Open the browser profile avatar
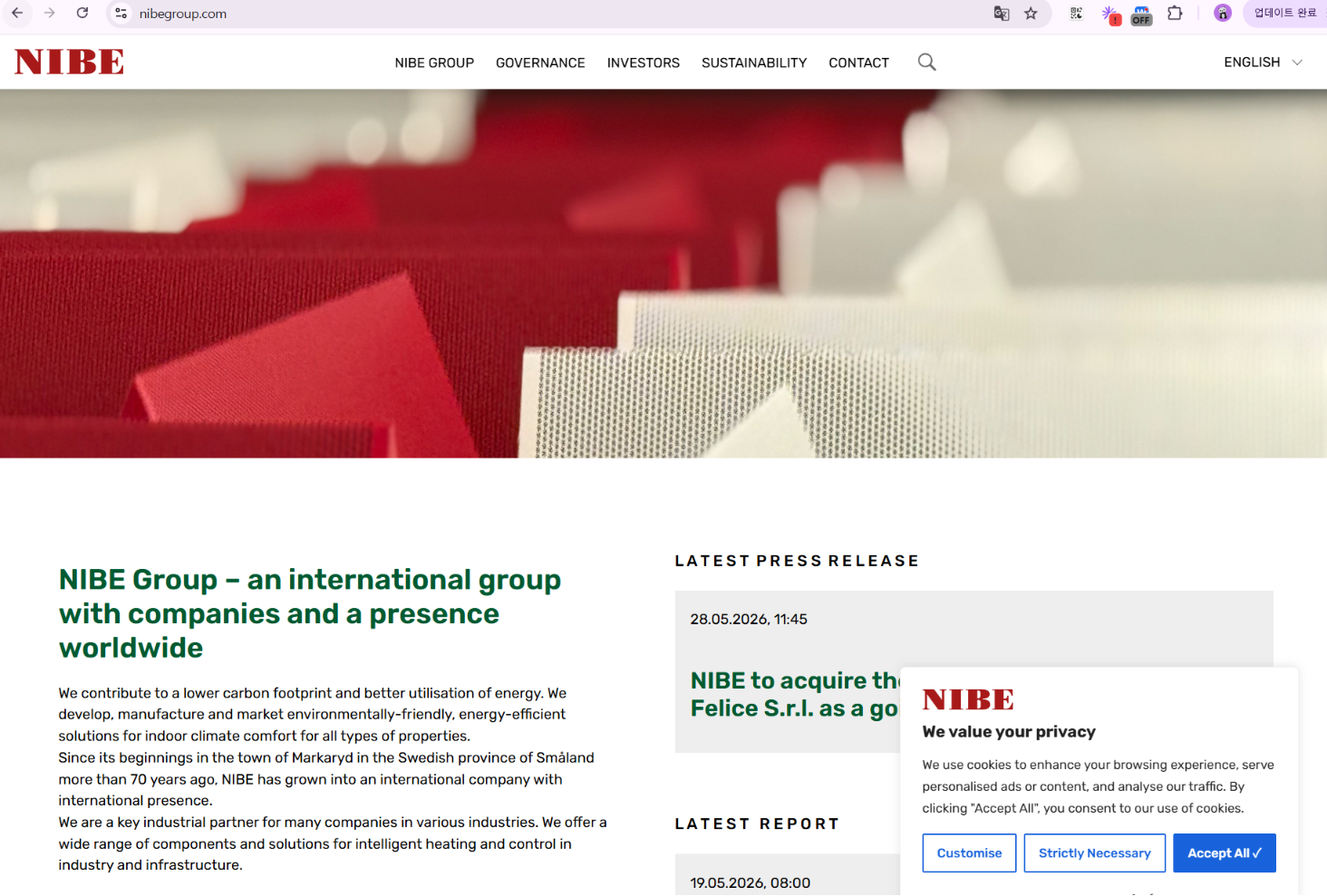The height and width of the screenshot is (896, 1327). [1223, 14]
